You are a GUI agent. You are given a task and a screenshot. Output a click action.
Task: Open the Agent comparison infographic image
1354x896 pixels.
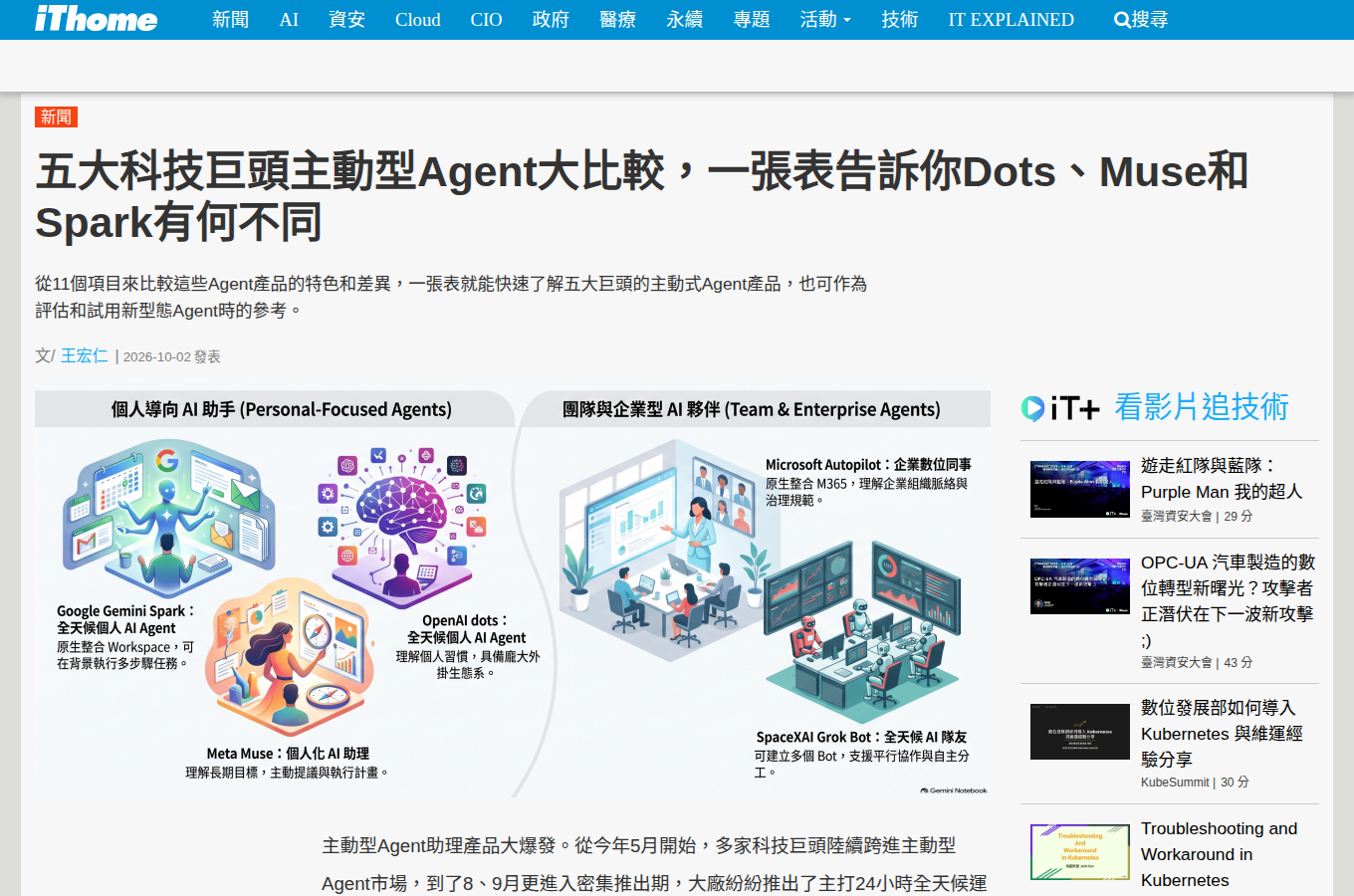click(x=513, y=593)
